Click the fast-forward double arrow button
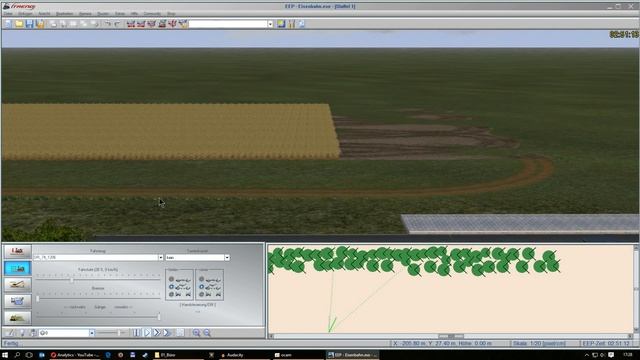640x360 pixels. click(157, 333)
